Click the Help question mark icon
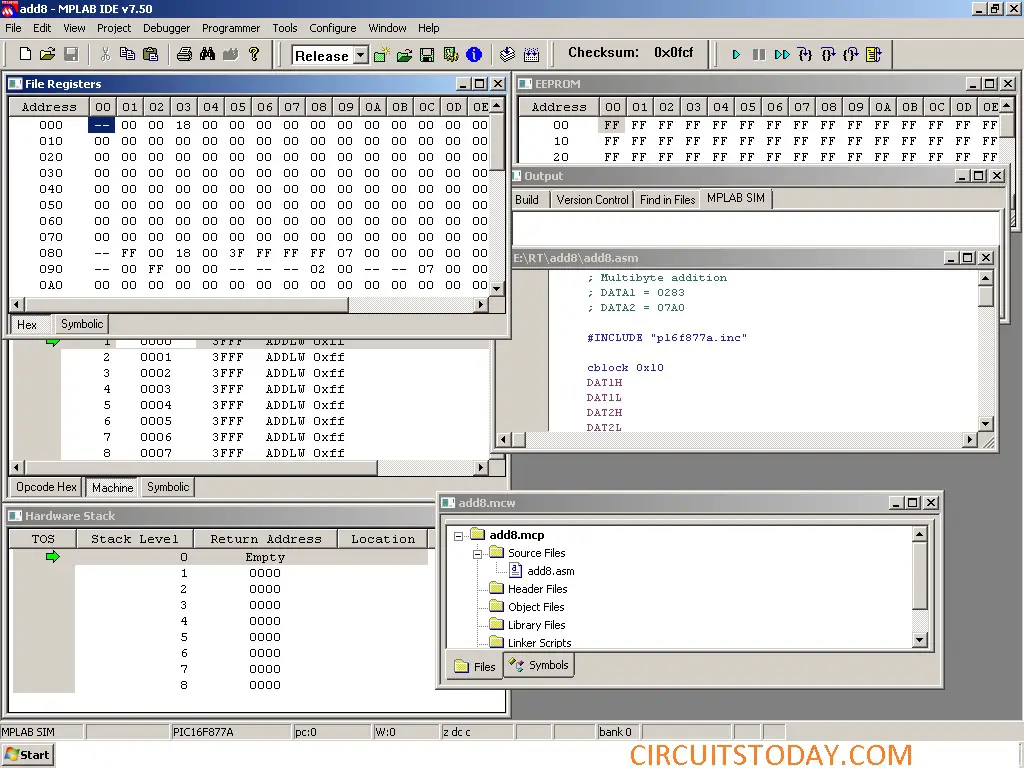Image resolution: width=1024 pixels, height=768 pixels. pos(254,54)
